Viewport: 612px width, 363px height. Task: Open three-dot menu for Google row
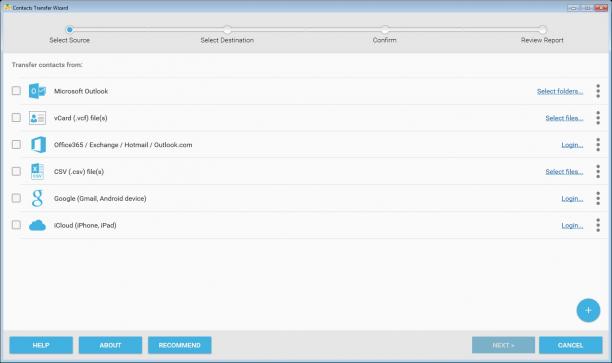[598, 198]
